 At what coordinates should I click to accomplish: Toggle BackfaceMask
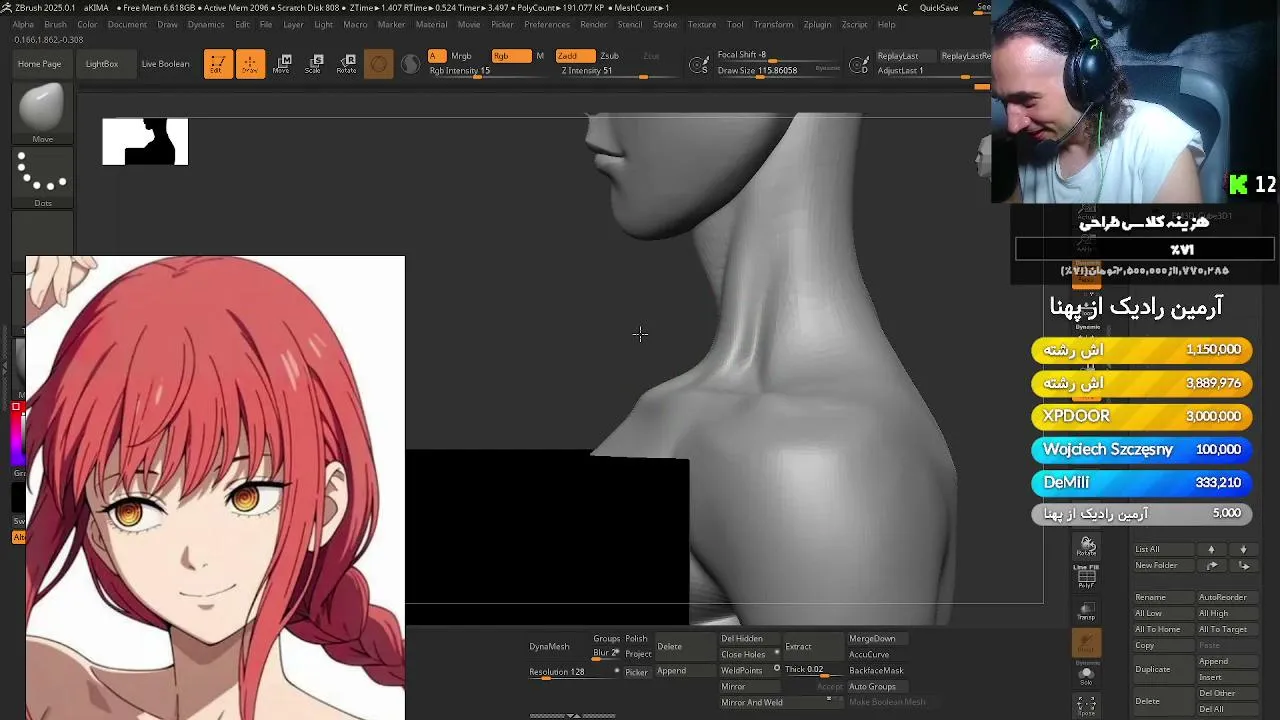click(x=876, y=670)
